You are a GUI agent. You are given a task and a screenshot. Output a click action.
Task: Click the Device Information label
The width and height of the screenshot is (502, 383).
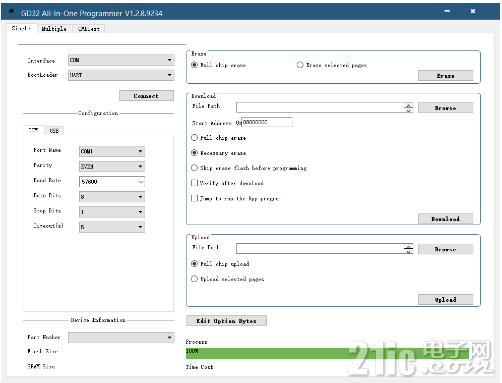pos(98,320)
